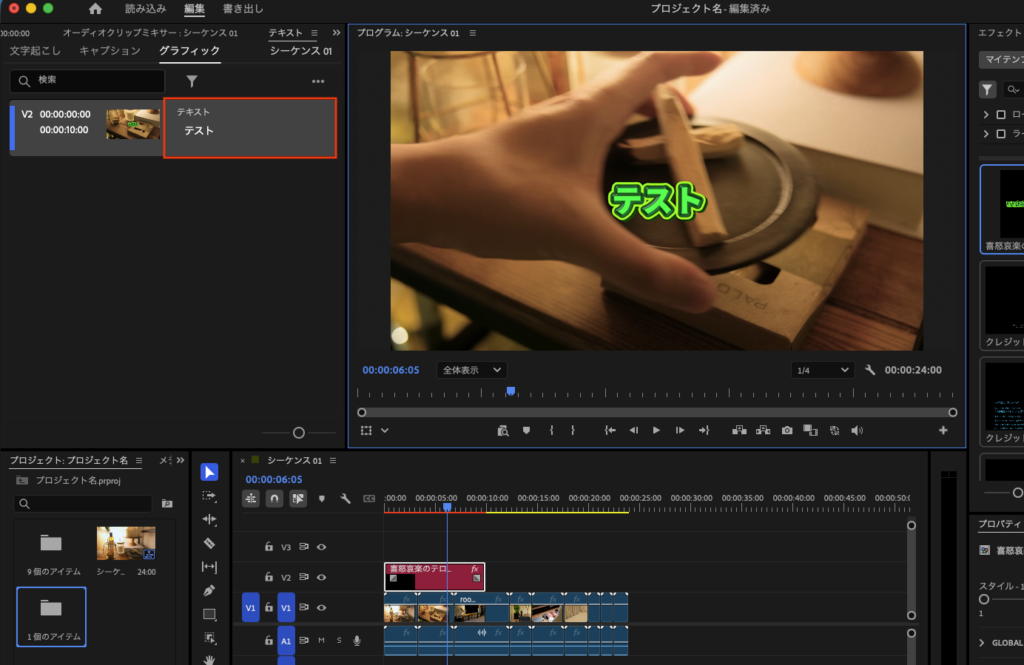1024x665 pixels.
Task: Click the Extract button in Program monitor
Action: click(x=763, y=430)
